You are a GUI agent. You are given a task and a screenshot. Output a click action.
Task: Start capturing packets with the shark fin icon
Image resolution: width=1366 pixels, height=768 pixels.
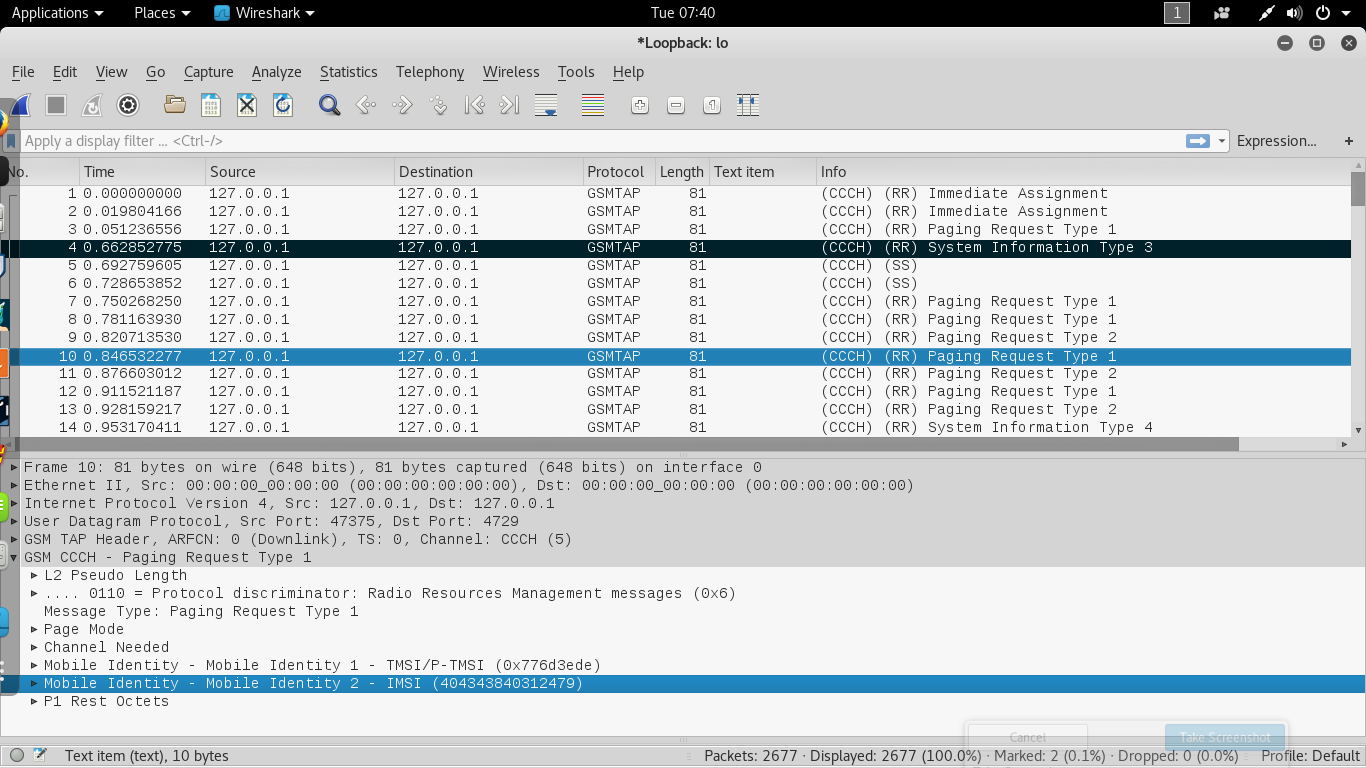(x=20, y=105)
